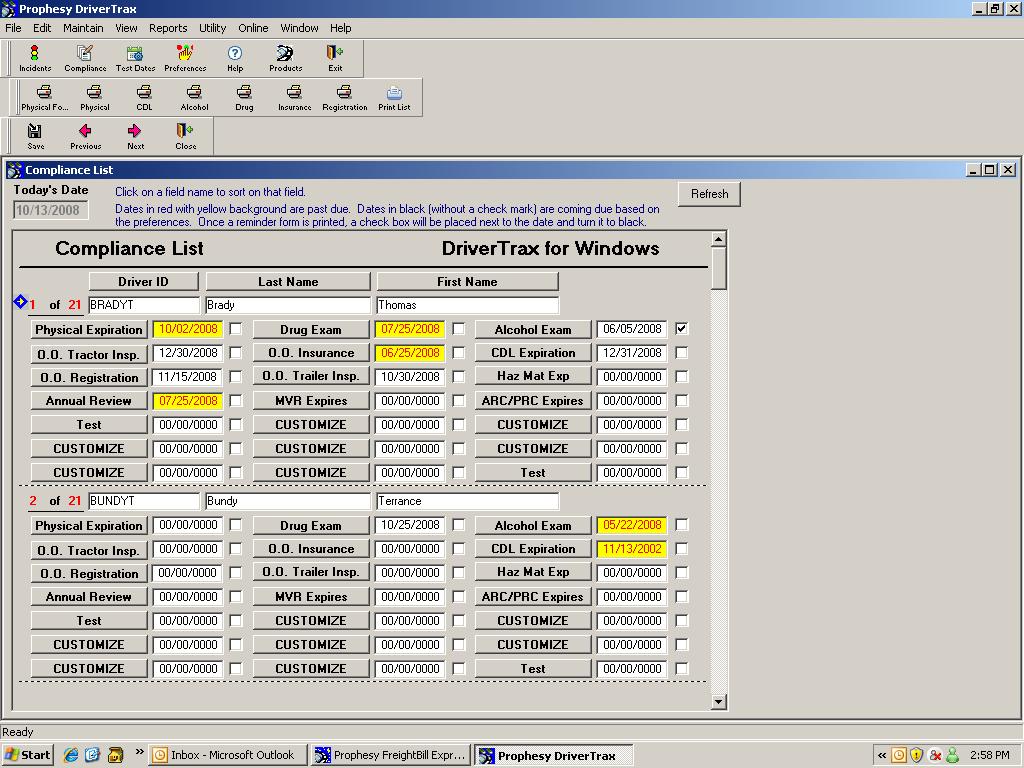
Task: Expand hidden system tray icons
Action: click(882, 756)
